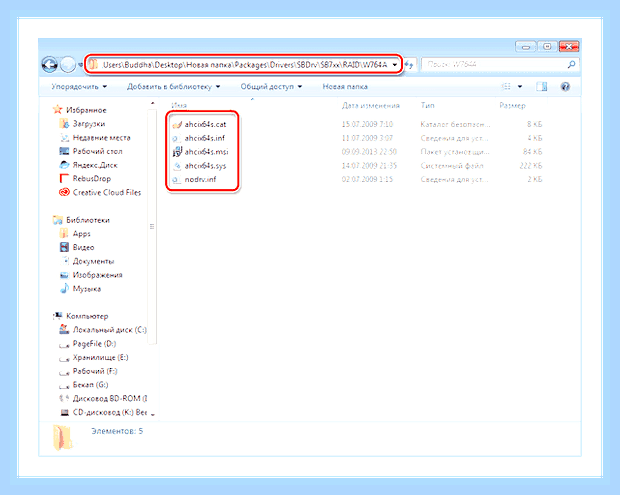Open the Рабочий (F:) drive
This screenshot has height=495, width=620.
[x=95, y=371]
